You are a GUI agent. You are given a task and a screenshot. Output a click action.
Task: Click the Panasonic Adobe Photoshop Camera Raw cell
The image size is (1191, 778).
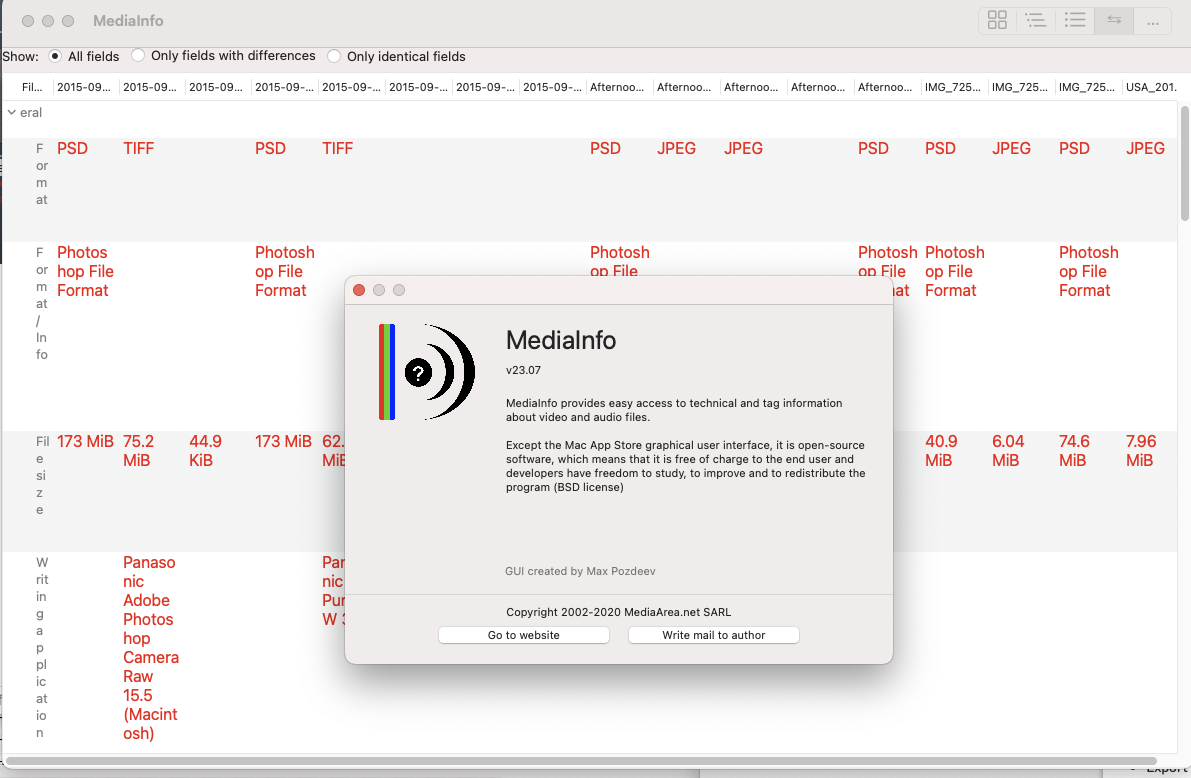[x=151, y=647]
